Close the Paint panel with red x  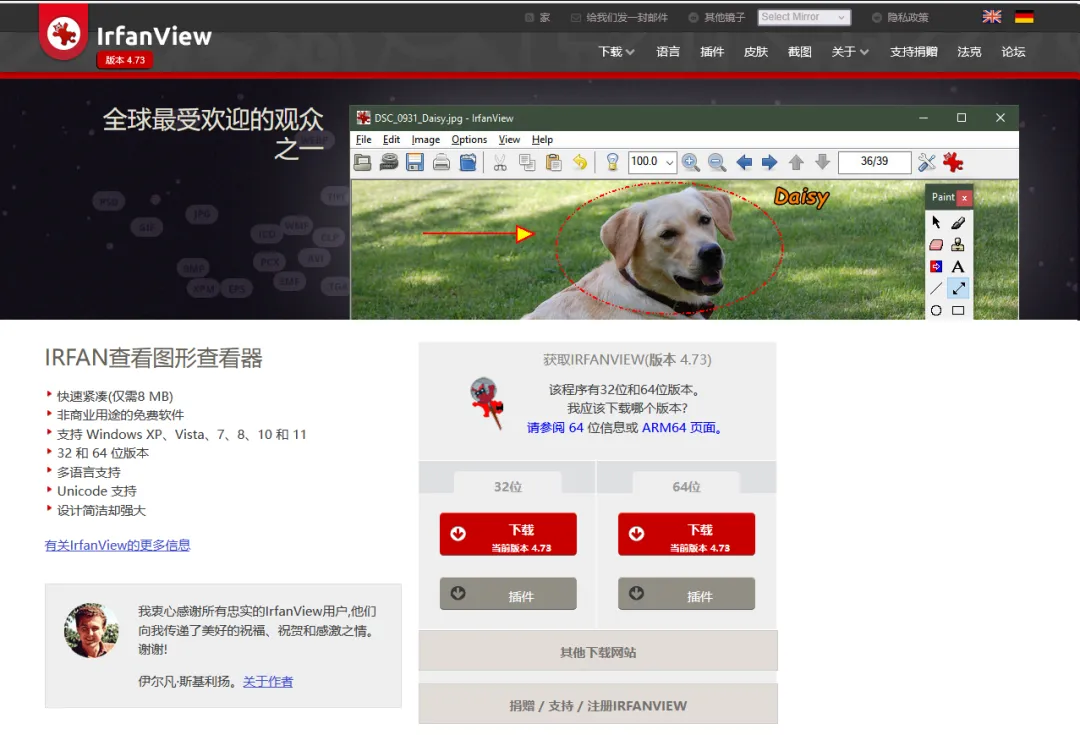(x=964, y=198)
